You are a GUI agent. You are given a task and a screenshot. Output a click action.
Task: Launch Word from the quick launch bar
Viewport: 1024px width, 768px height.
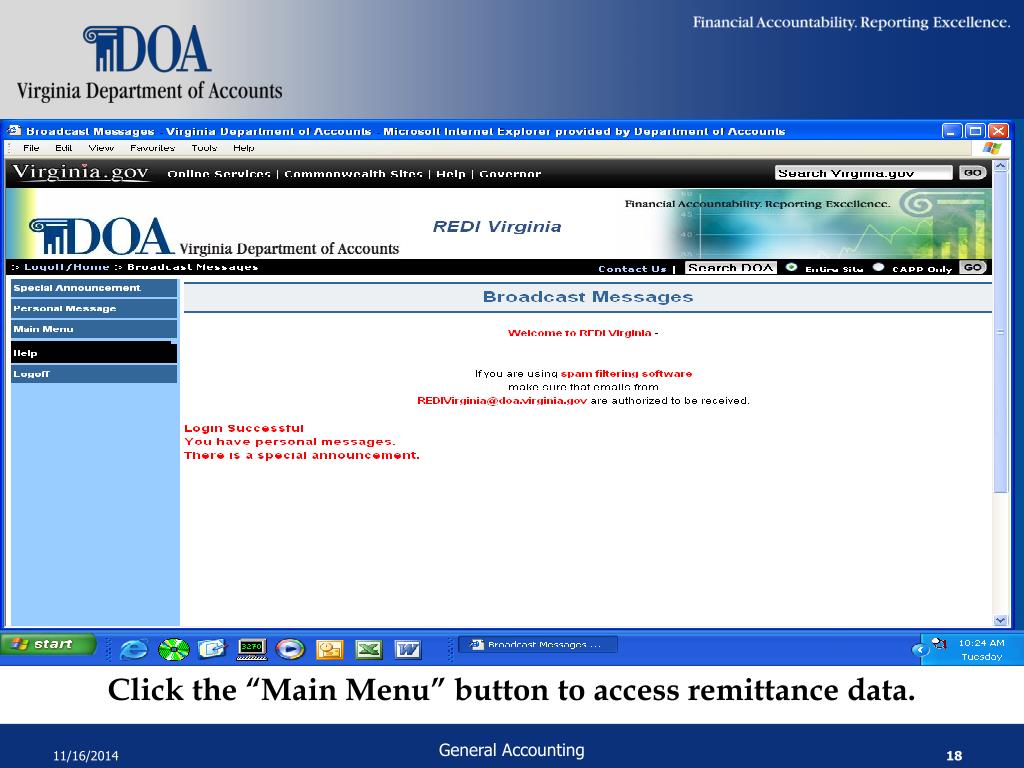[408, 649]
